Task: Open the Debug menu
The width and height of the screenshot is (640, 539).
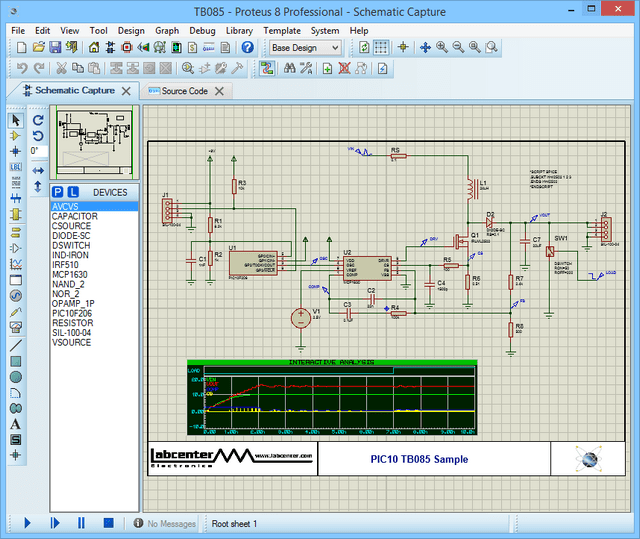Action: coord(202,31)
